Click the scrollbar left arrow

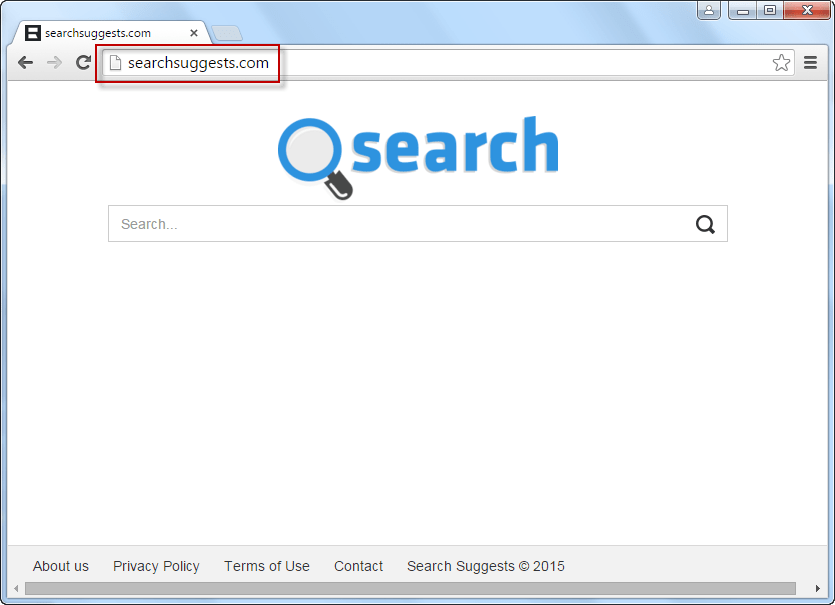pos(16,588)
